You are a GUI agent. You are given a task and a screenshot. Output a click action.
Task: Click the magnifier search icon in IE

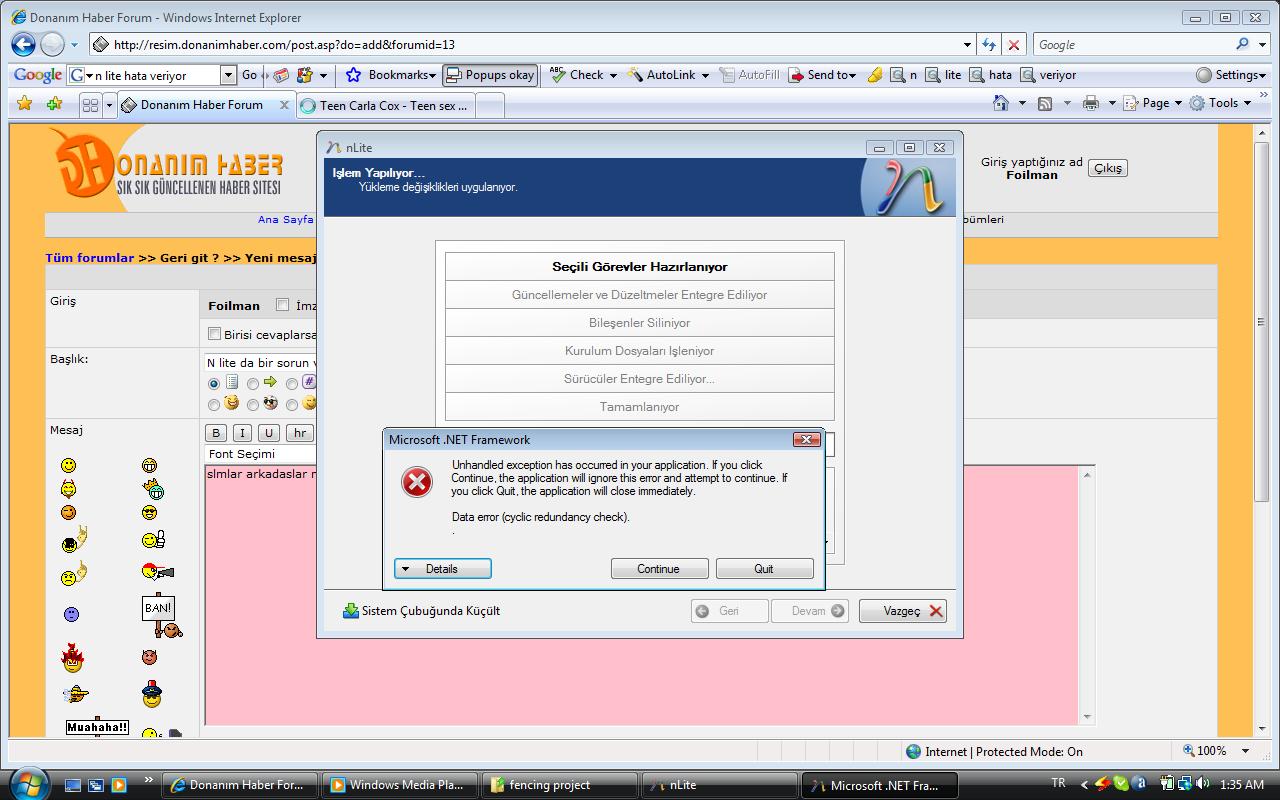(1242, 44)
